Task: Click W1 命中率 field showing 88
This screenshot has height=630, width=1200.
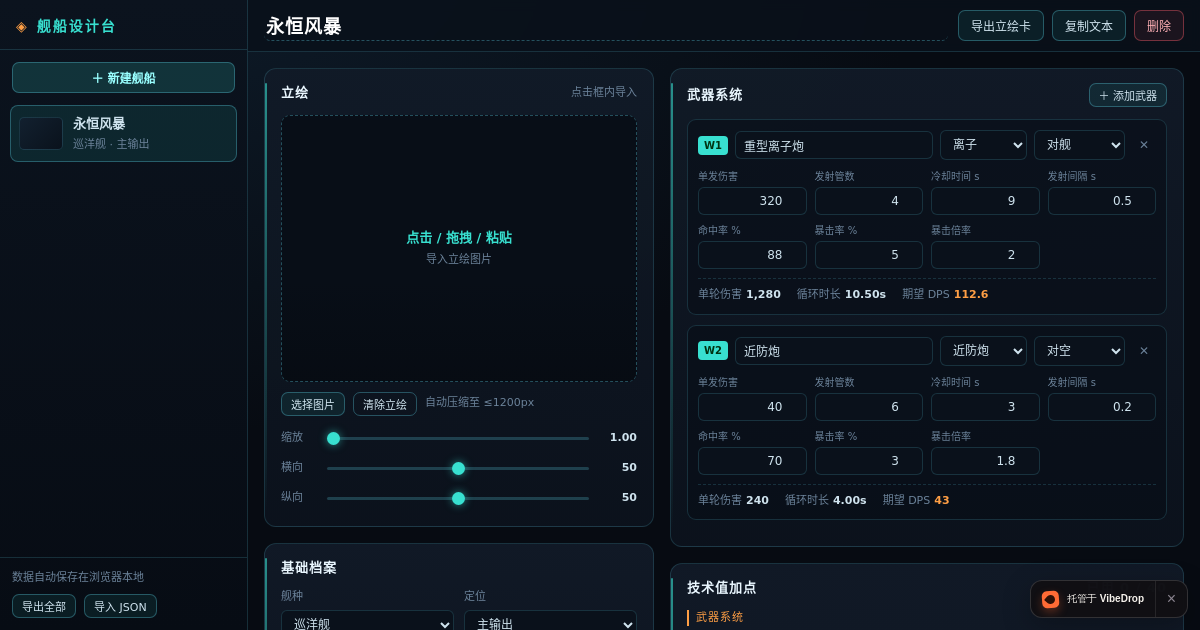Action: point(752,255)
